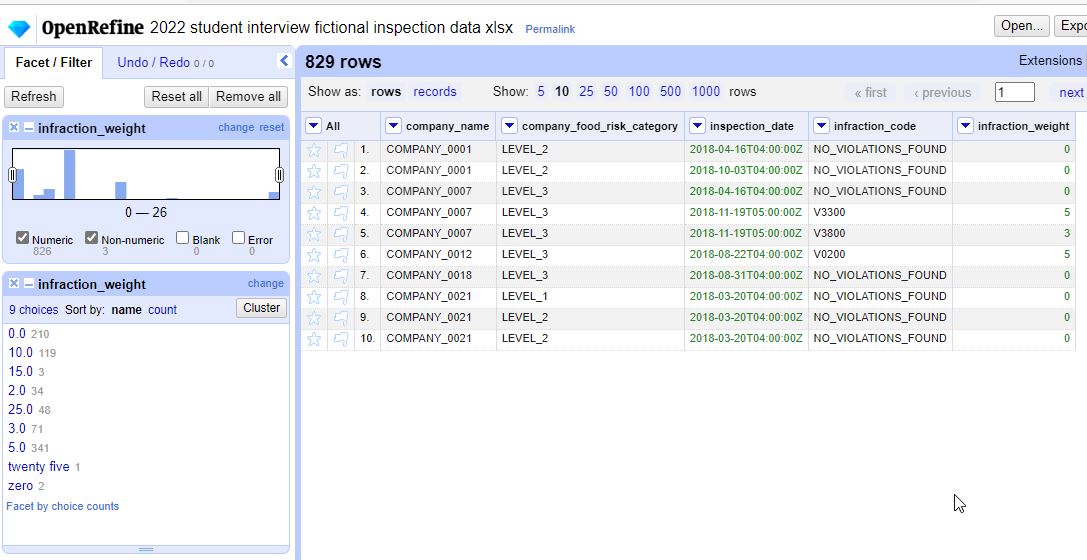This screenshot has width=1087, height=560.
Task: Uncheck the Numeric checkbox
Action: [22, 238]
